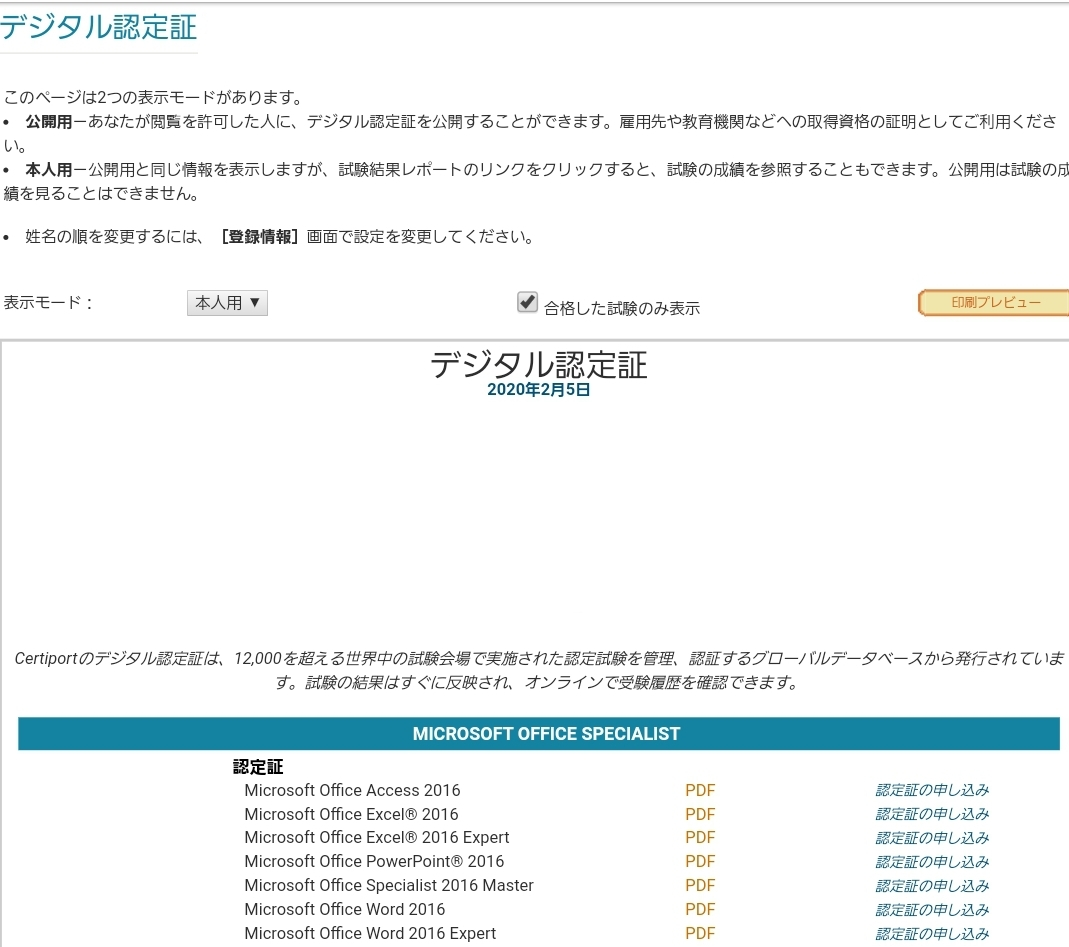1069x947 pixels.
Task: Click 認定証の申し込み for Excel 2016
Action: point(932,814)
